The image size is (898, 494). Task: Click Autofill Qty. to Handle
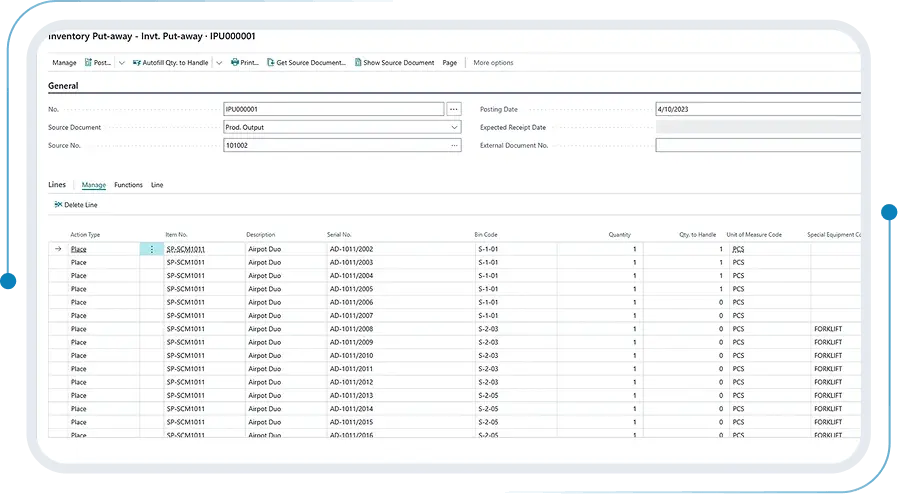pos(171,63)
